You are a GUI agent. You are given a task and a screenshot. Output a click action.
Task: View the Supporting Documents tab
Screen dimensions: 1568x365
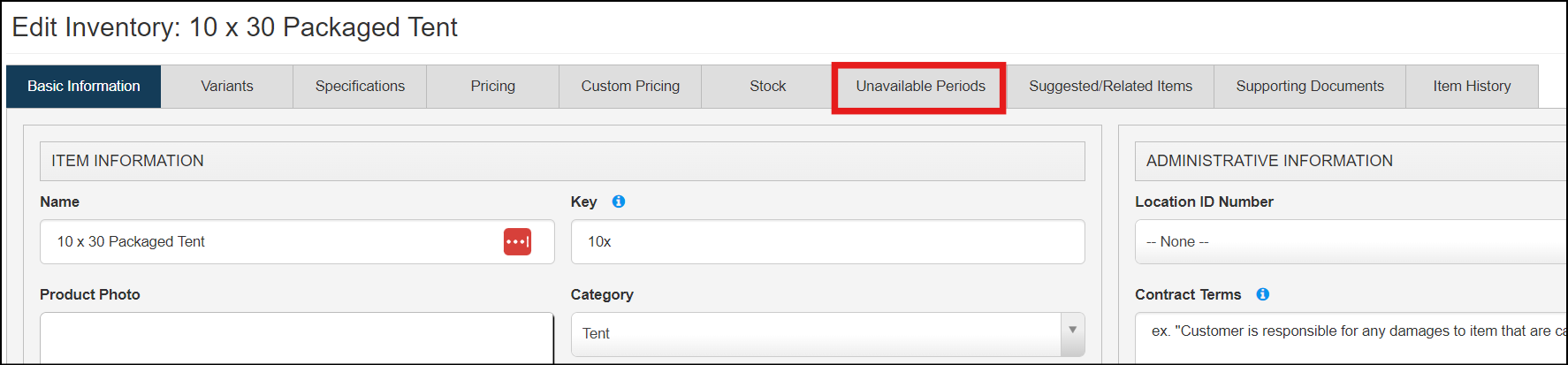click(x=1309, y=87)
